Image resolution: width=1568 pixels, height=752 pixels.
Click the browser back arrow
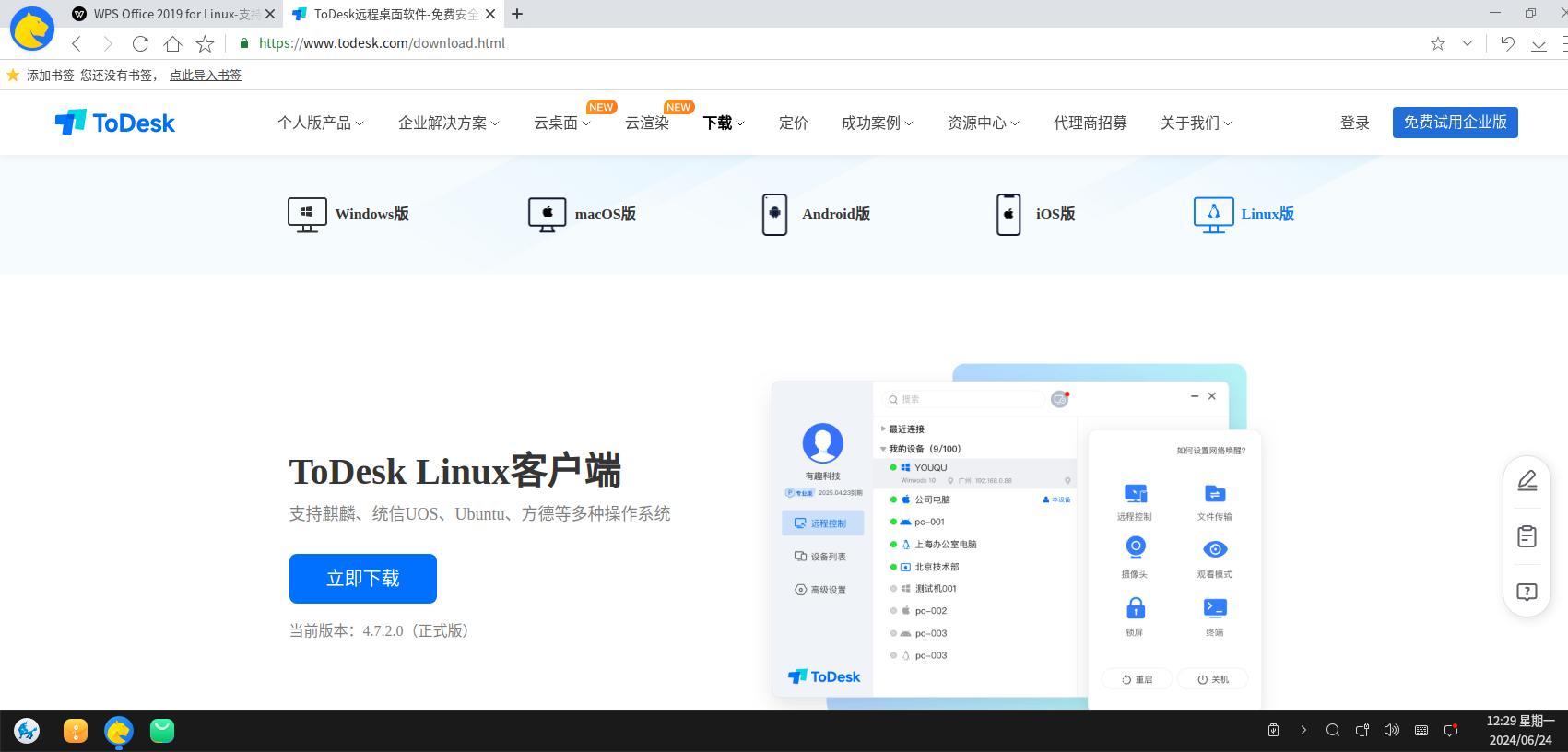[x=77, y=43]
